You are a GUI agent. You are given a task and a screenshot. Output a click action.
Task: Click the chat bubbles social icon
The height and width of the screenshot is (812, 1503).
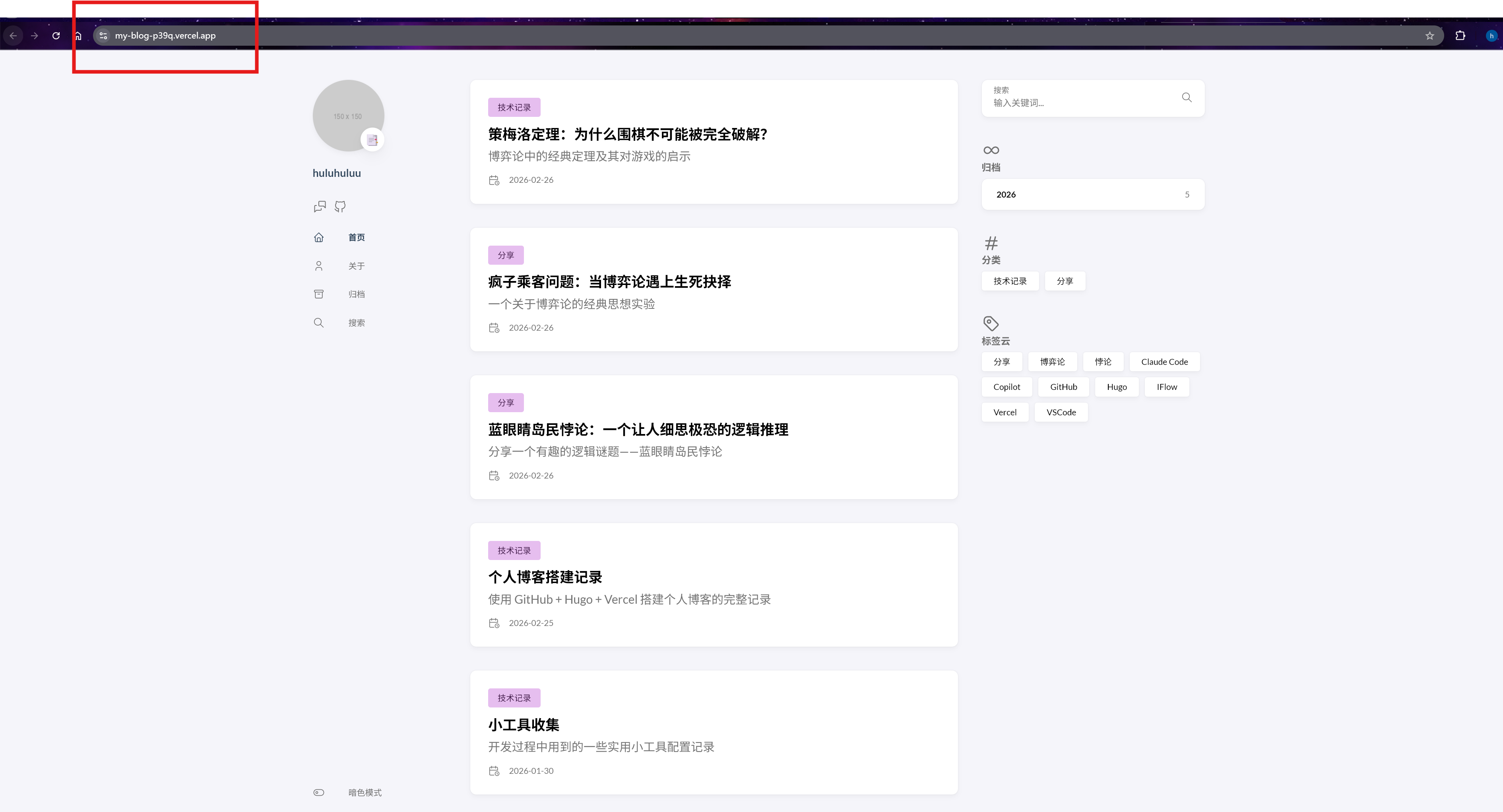319,207
